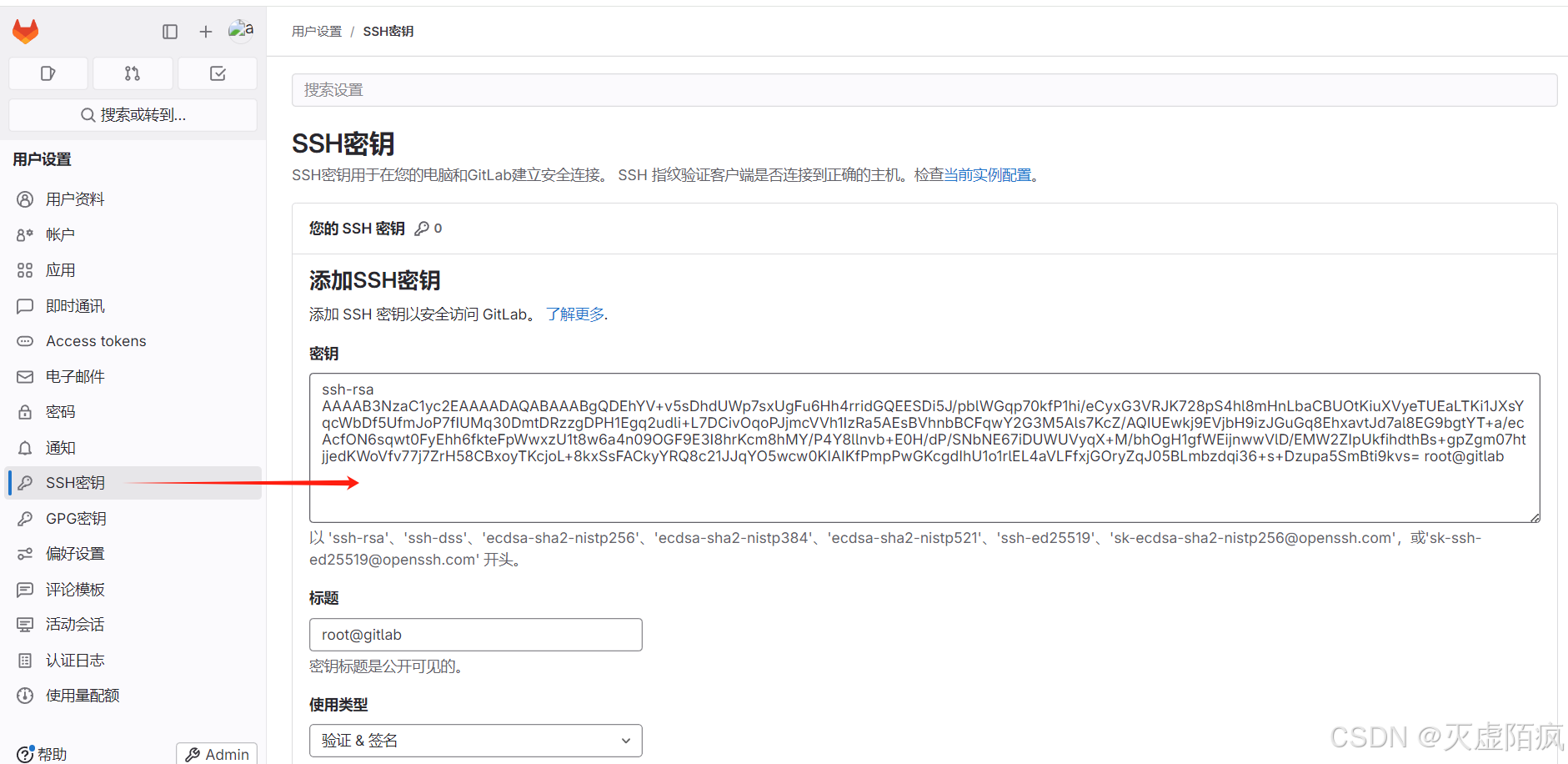Open 即时通讯 chat settings

pyautogui.click(x=134, y=306)
